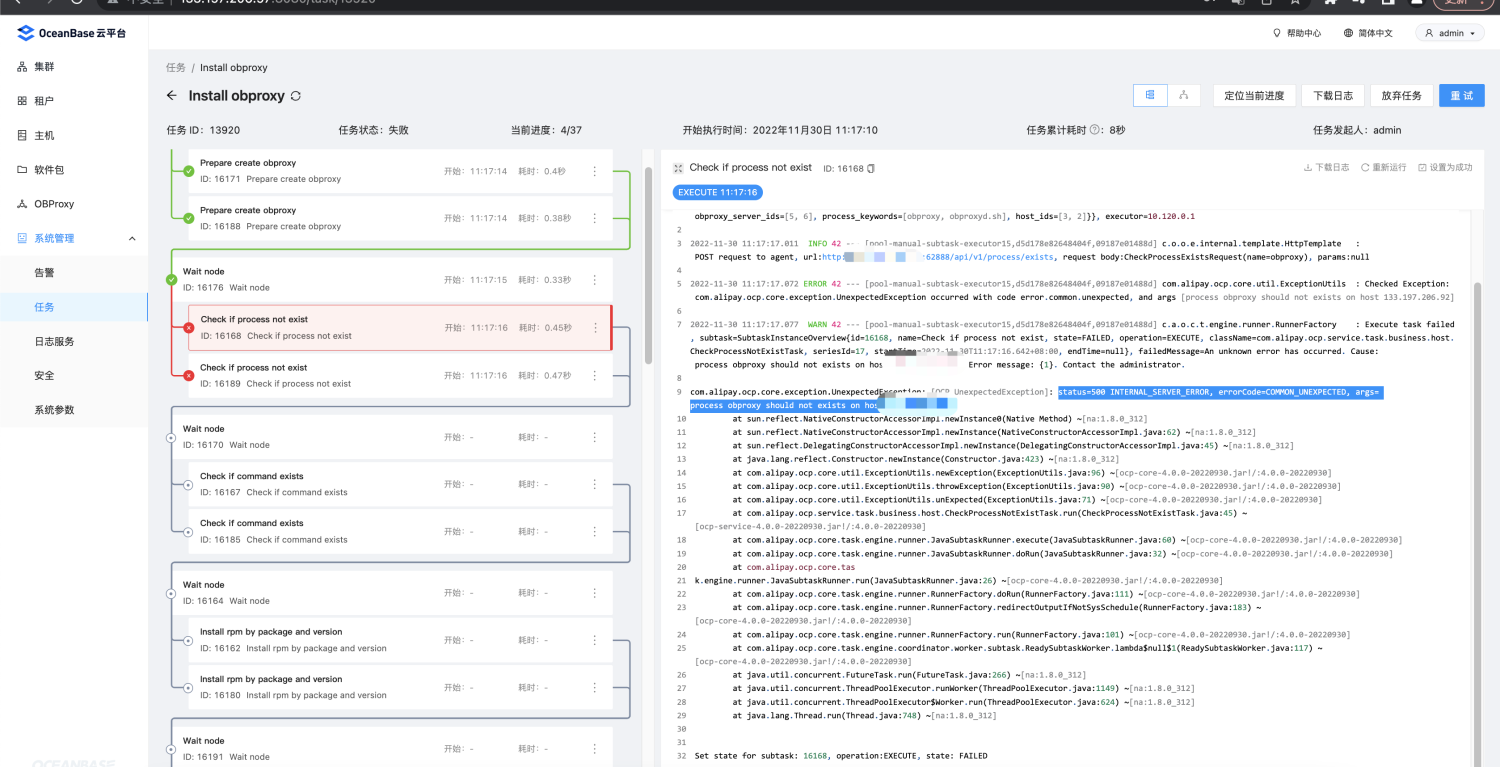Click the 任务 breadcrumb link

(176, 68)
